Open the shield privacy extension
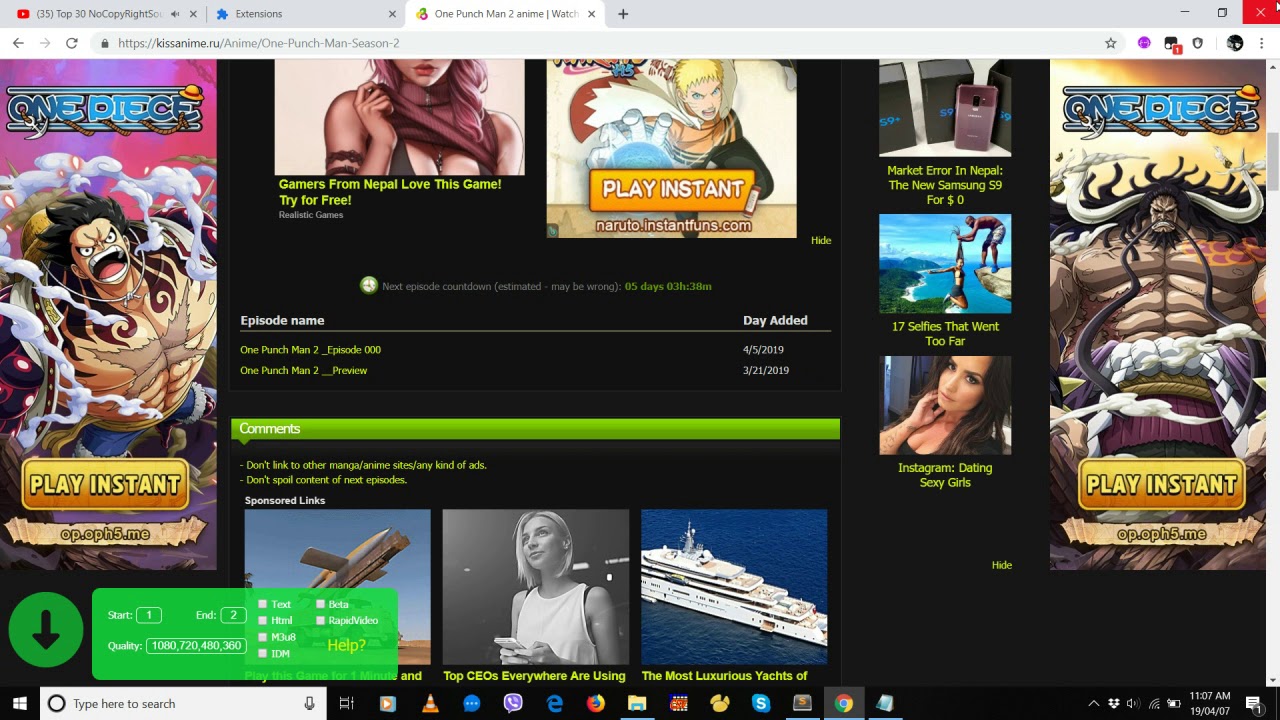The height and width of the screenshot is (720, 1280). 1198,43
